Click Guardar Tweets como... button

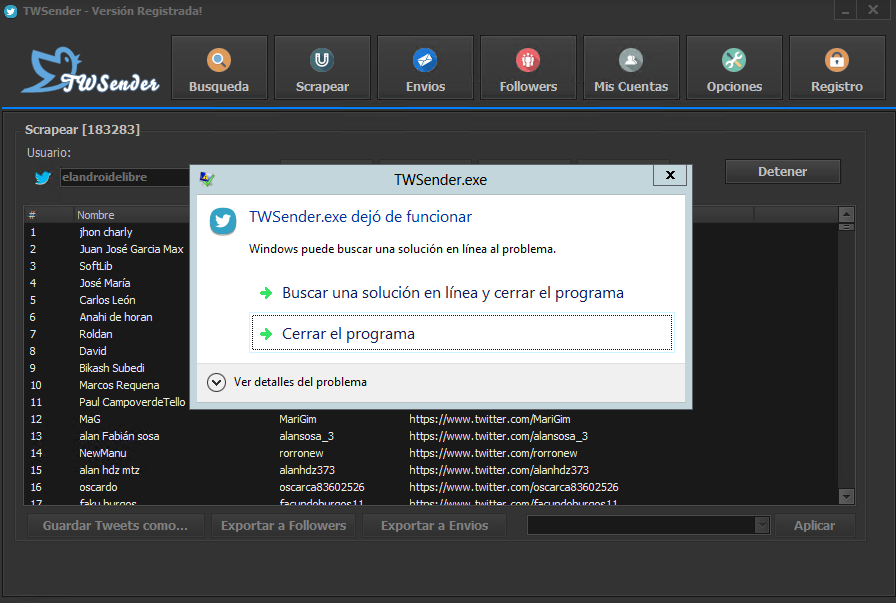115,525
